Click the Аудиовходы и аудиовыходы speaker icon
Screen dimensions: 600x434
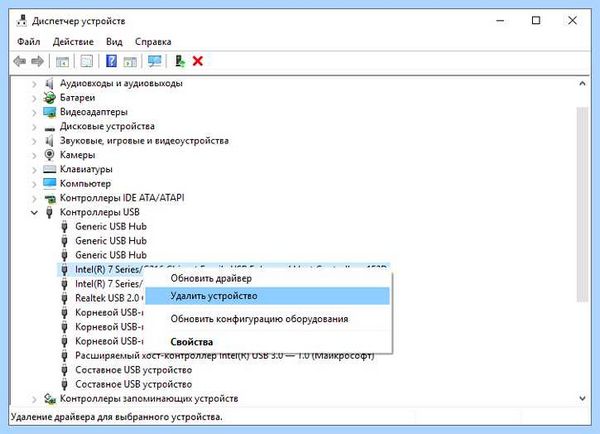click(49, 83)
